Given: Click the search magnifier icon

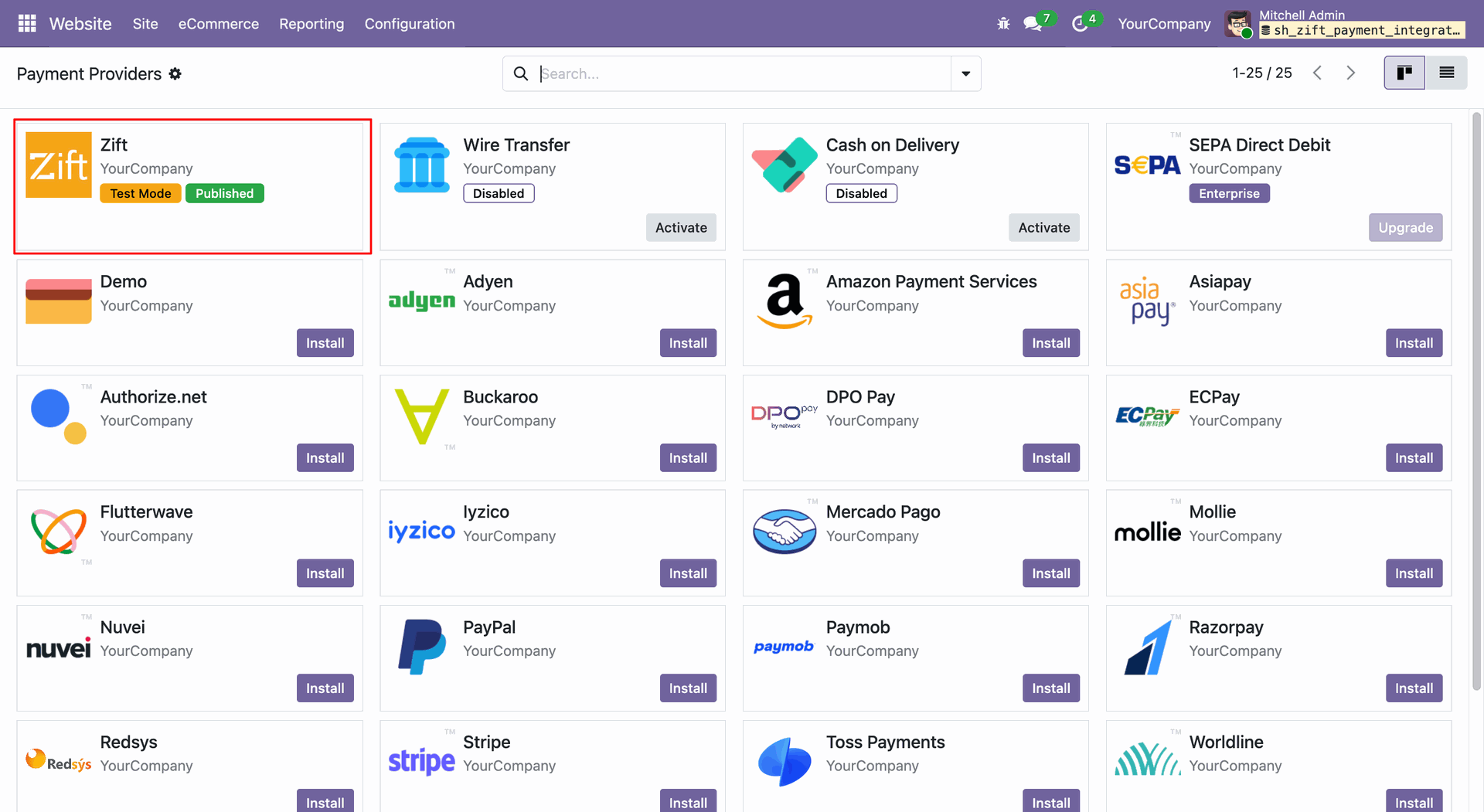Looking at the screenshot, I should click(521, 73).
